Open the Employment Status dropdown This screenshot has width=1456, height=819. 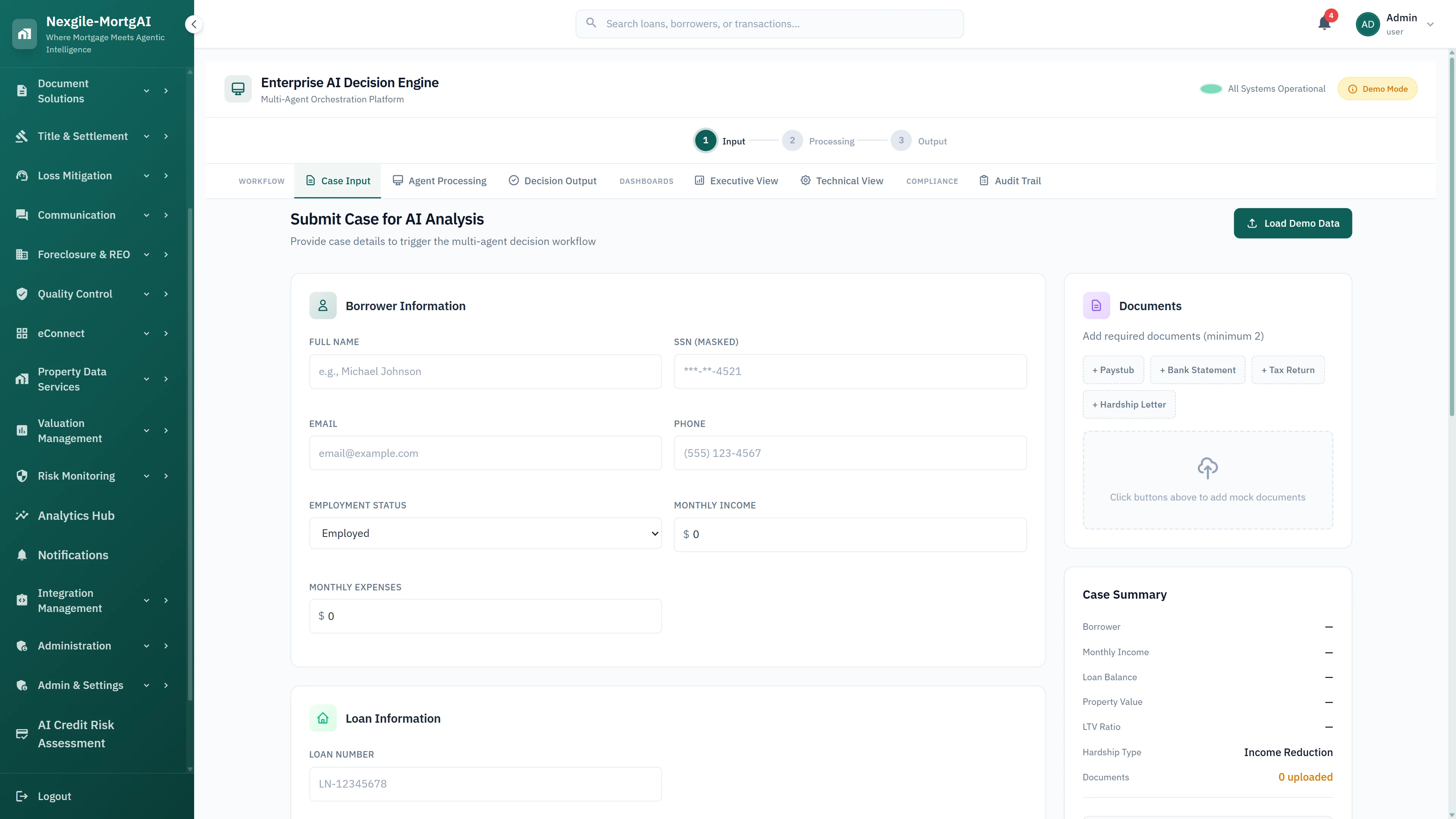pos(485,533)
